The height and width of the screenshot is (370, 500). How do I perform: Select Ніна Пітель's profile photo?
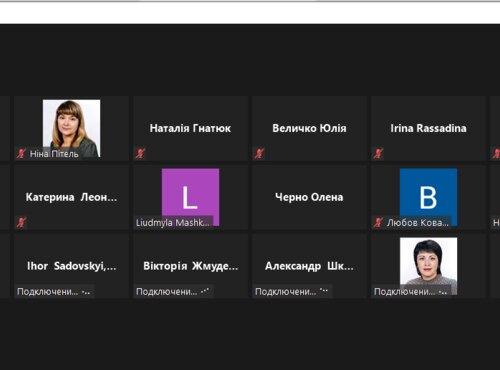pyautogui.click(x=71, y=128)
